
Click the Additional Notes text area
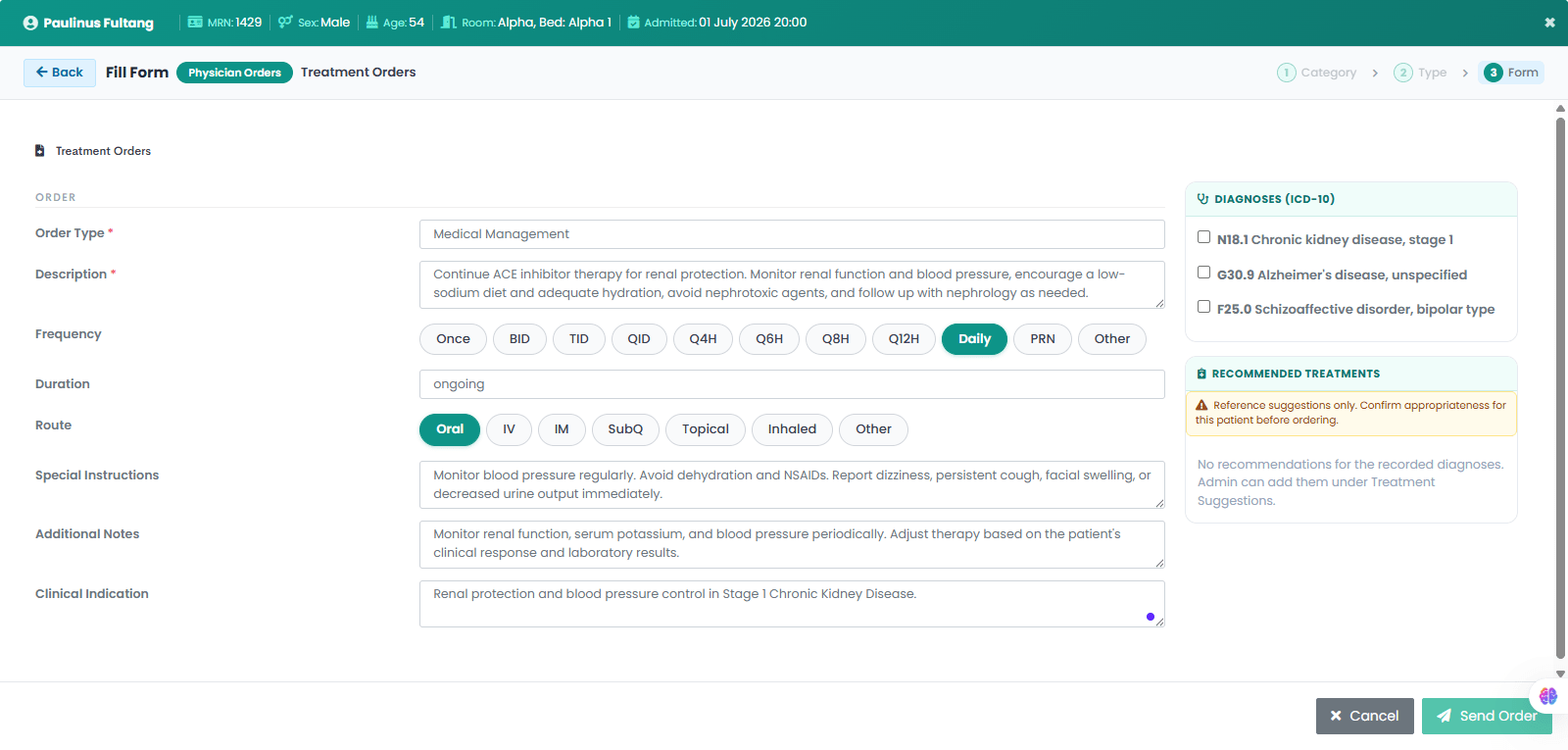click(x=792, y=544)
